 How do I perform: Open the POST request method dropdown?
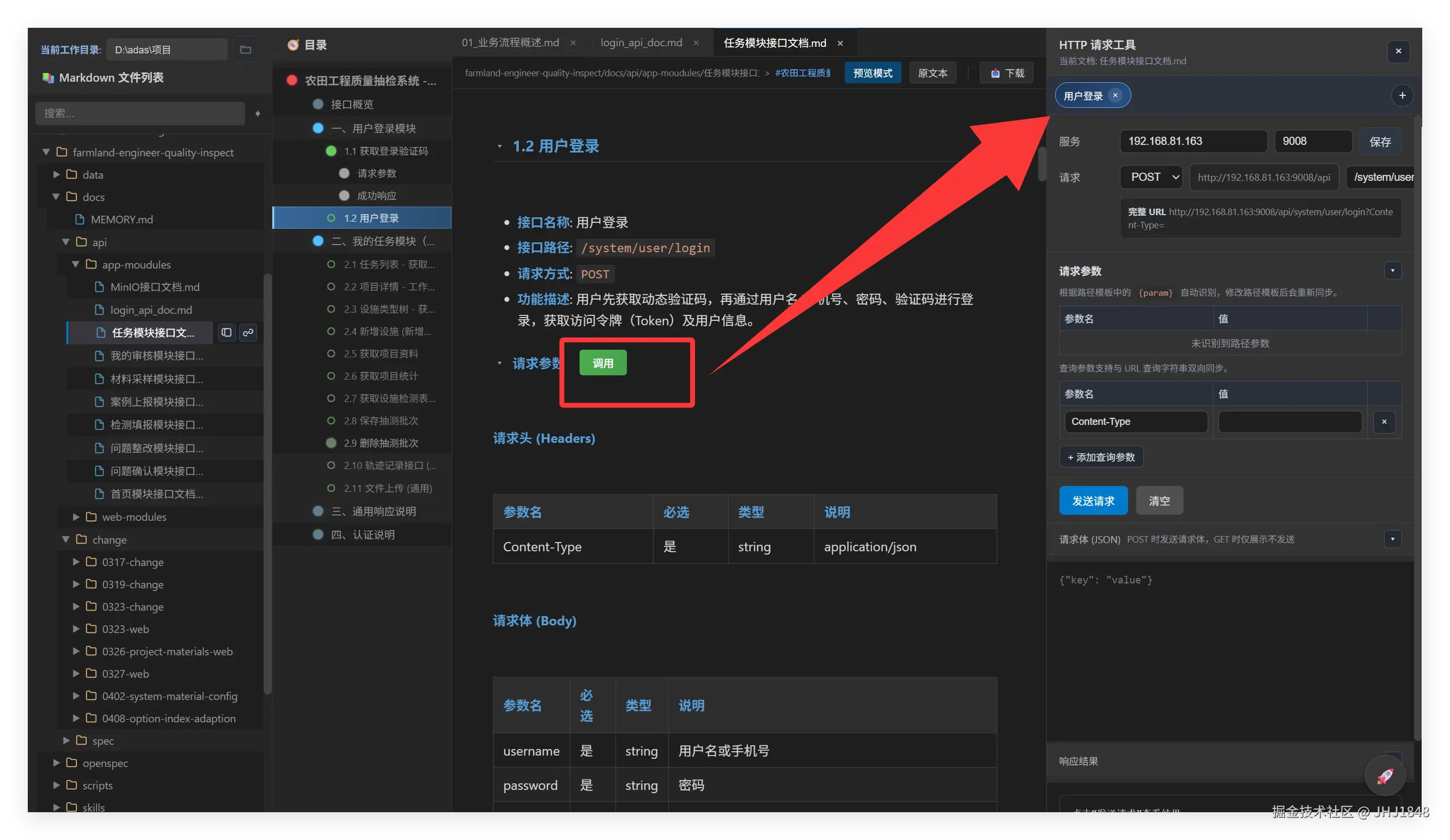[1151, 177]
